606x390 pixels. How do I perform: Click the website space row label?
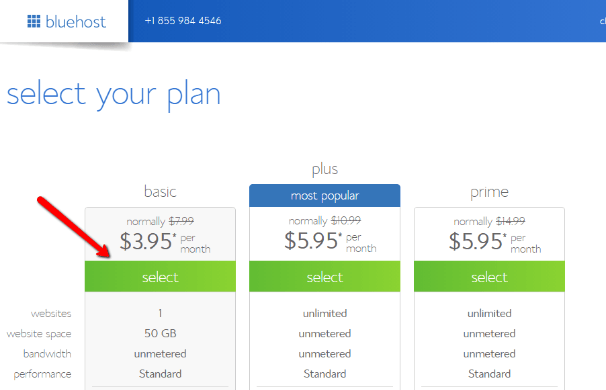pyautogui.click(x=39, y=334)
